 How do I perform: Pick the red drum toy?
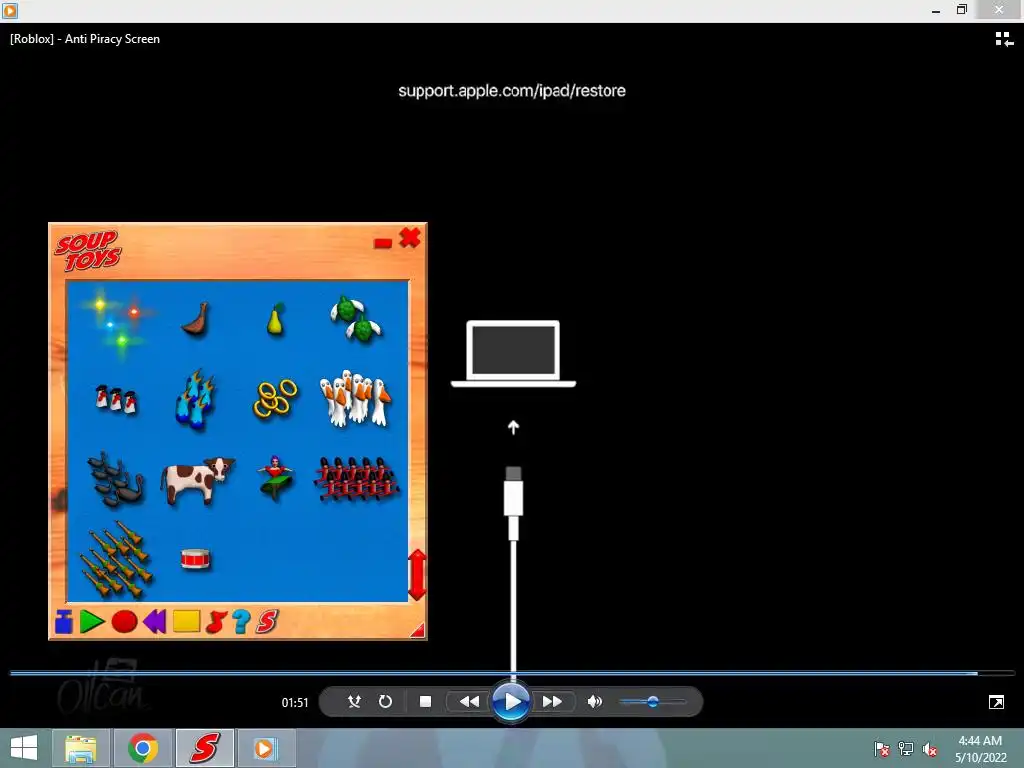[195, 559]
